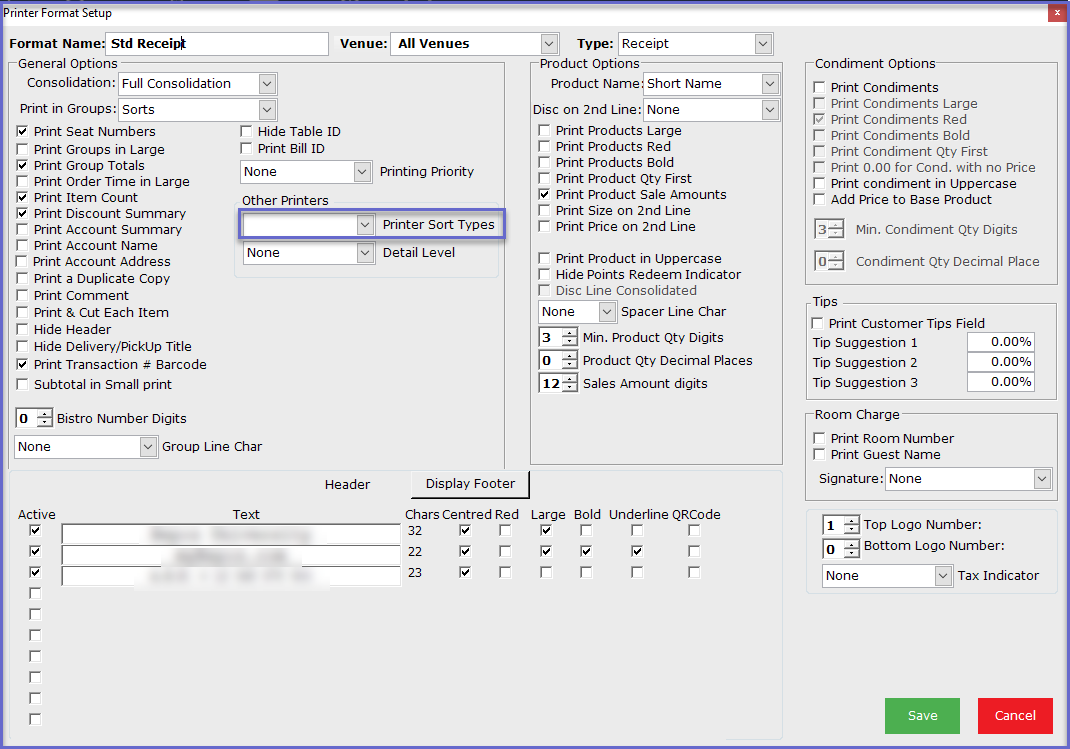Open the Type dropdown showing Receipt
The image size is (1070, 749).
tap(695, 44)
